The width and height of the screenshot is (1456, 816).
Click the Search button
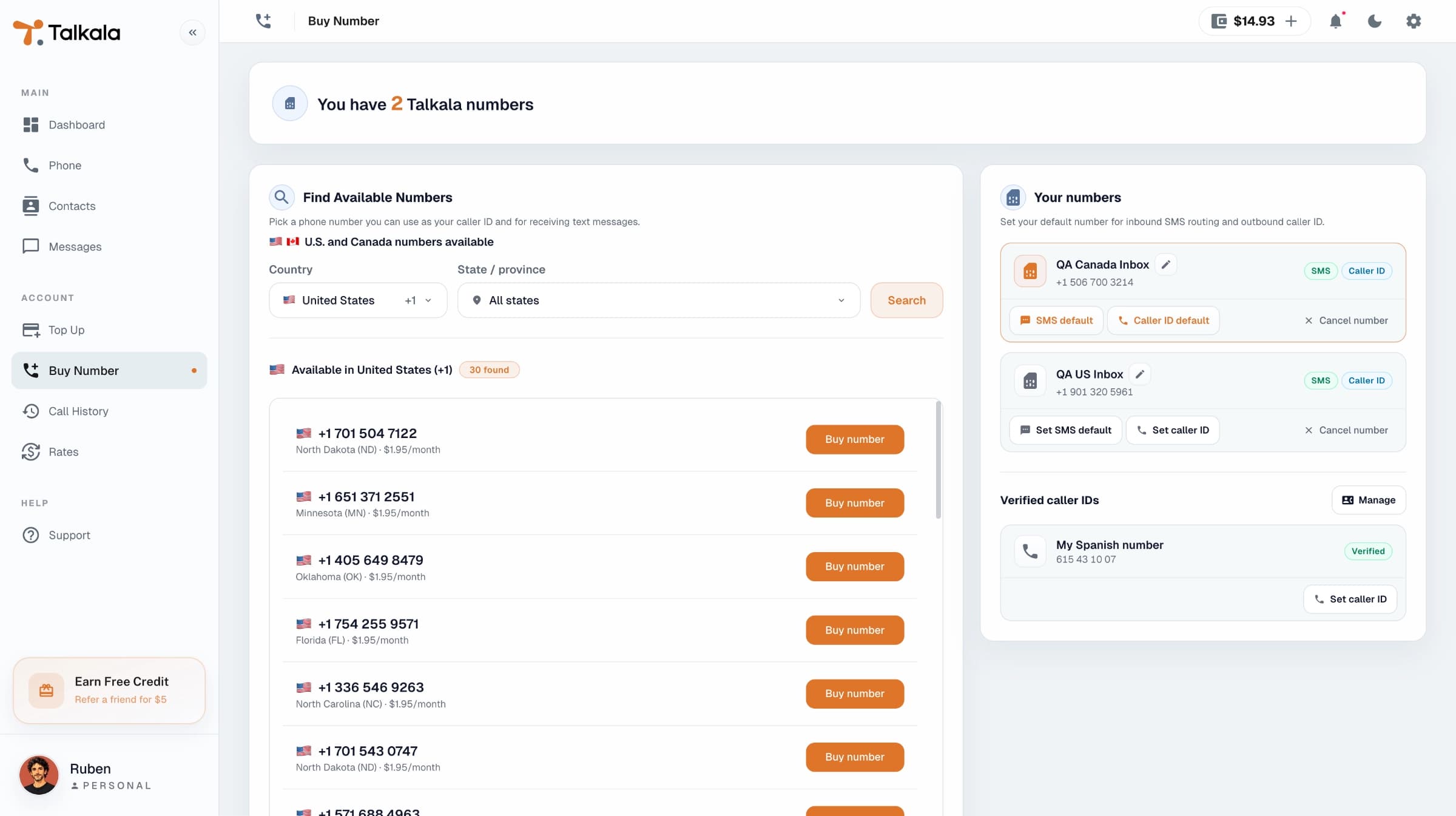(x=906, y=300)
